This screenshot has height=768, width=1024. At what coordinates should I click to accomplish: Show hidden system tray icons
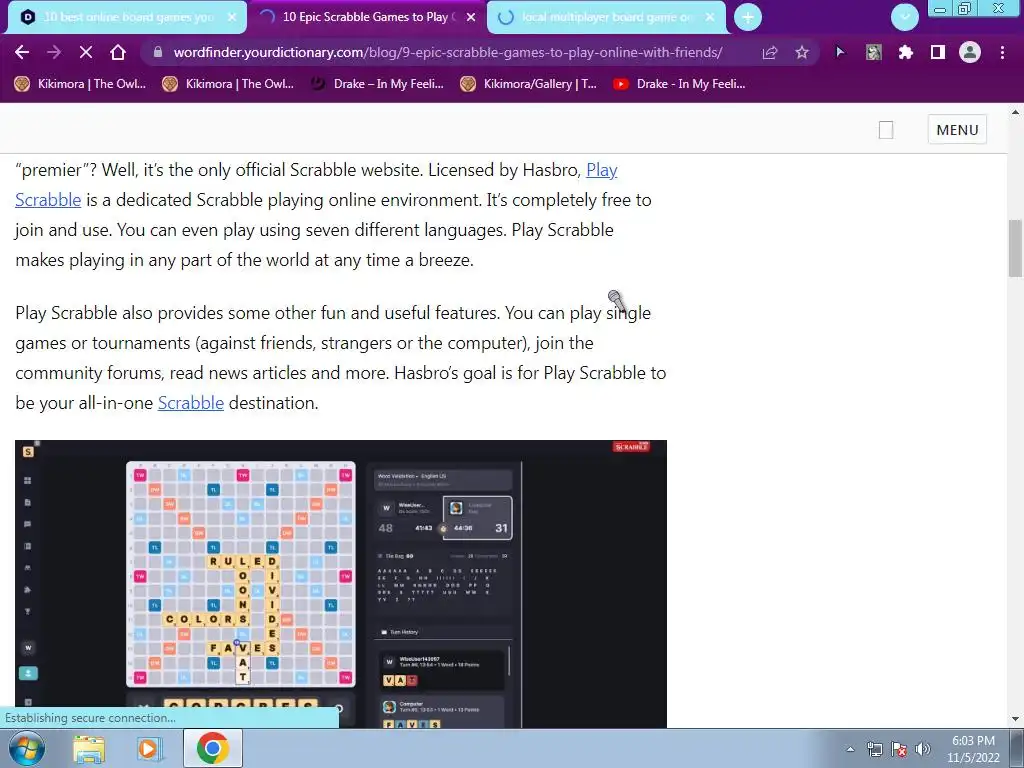point(850,749)
